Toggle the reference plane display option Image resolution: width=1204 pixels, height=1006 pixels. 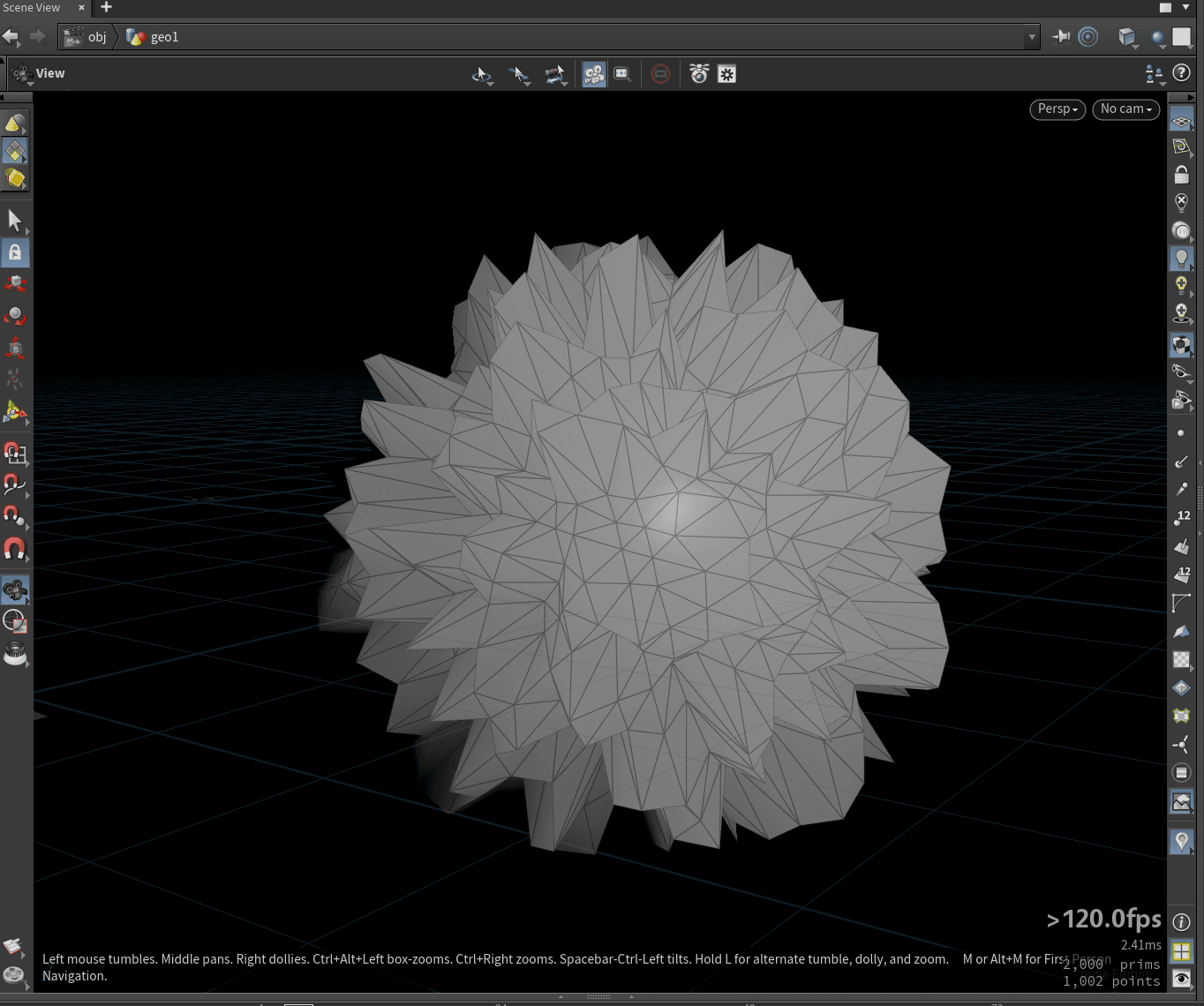pyautogui.click(x=1181, y=119)
